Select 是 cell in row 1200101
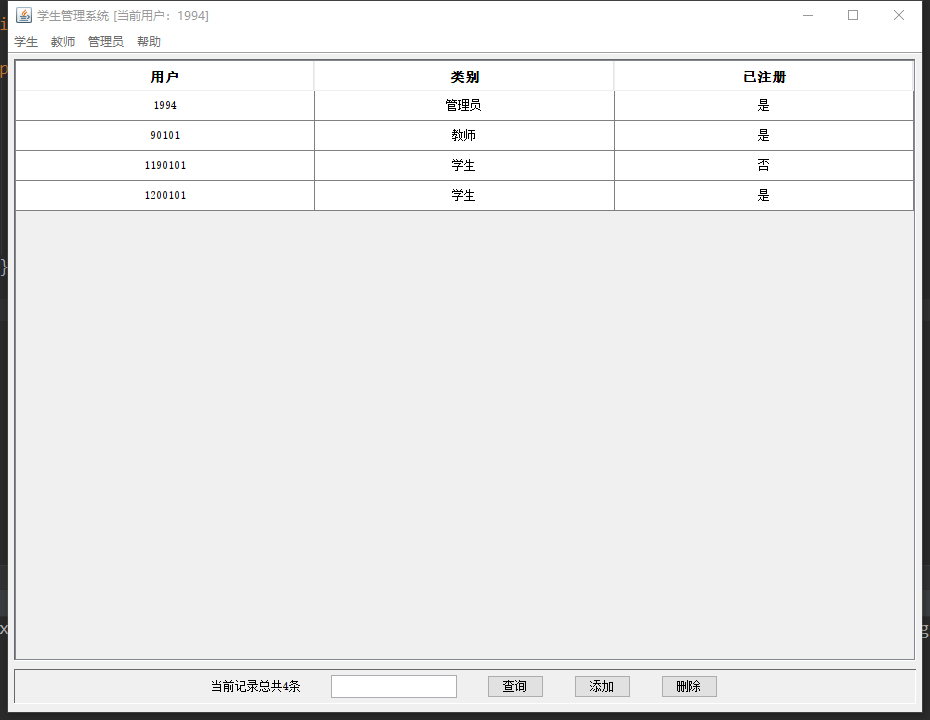The image size is (930, 720). [764, 195]
